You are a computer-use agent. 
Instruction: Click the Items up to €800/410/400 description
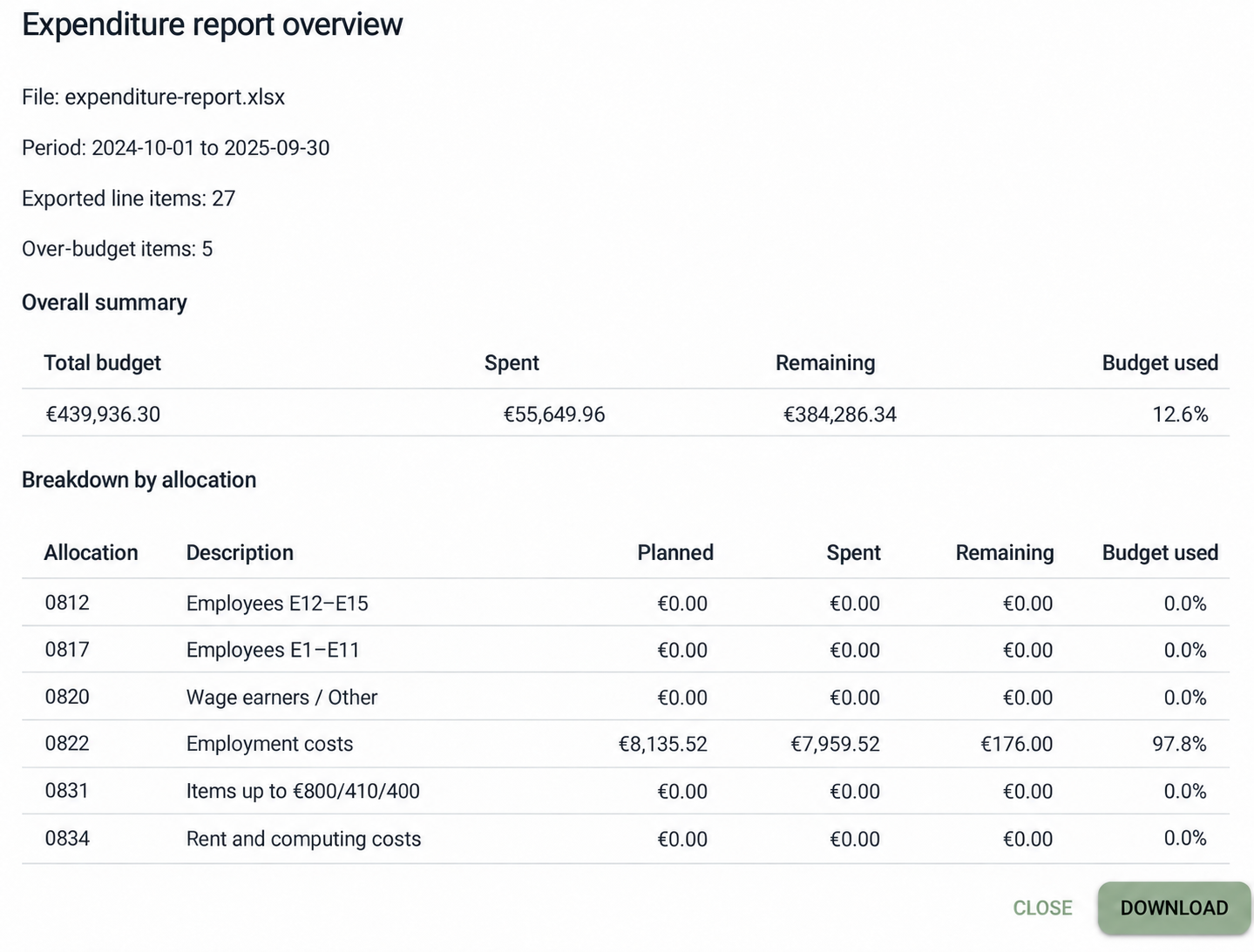tap(303, 792)
